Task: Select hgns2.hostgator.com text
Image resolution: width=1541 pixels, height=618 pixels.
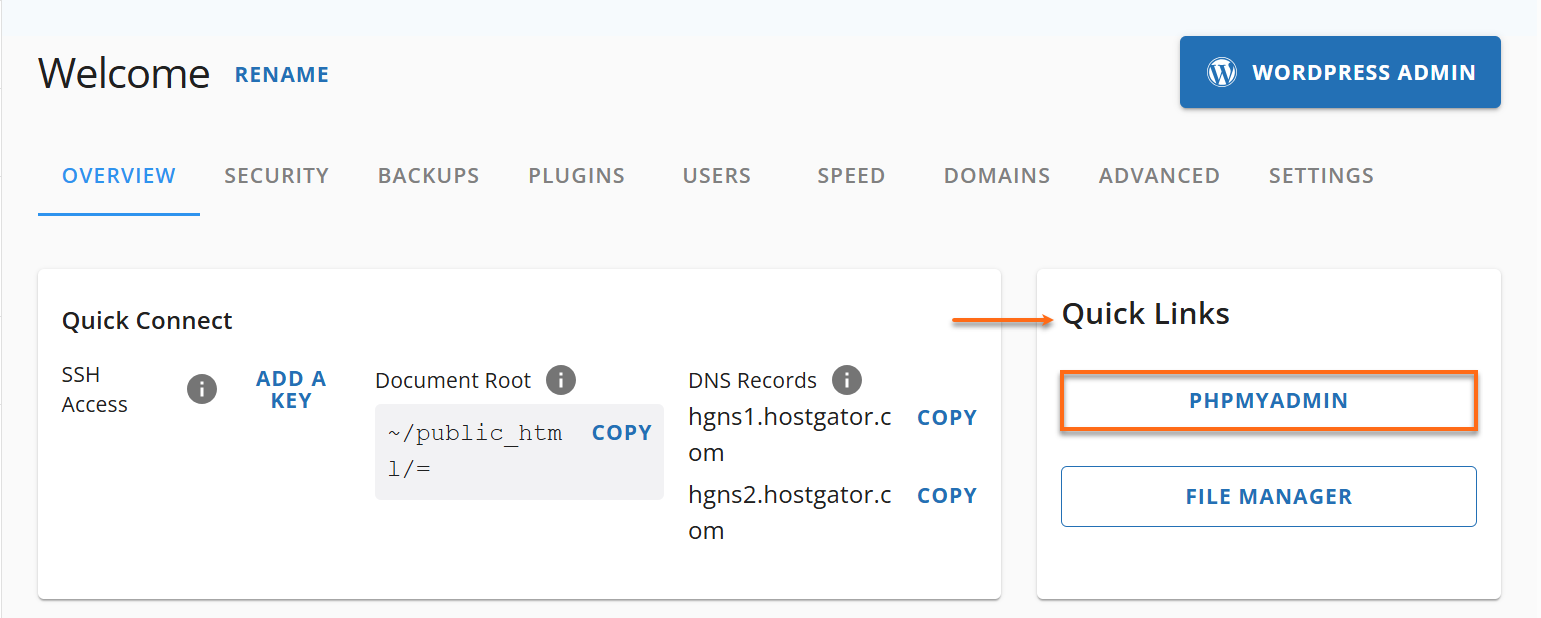Action: point(790,513)
